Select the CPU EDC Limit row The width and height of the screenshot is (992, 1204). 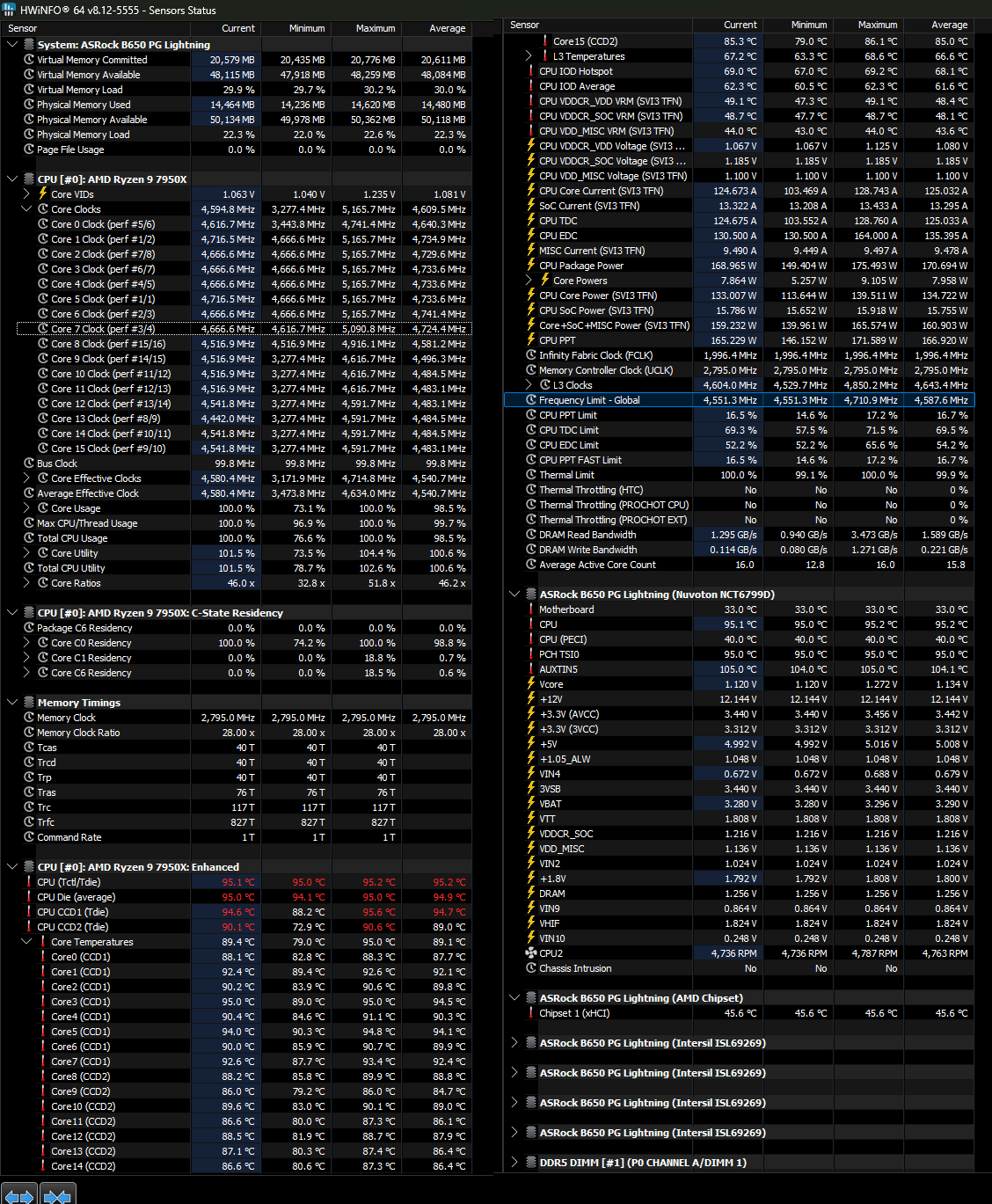(x=739, y=445)
